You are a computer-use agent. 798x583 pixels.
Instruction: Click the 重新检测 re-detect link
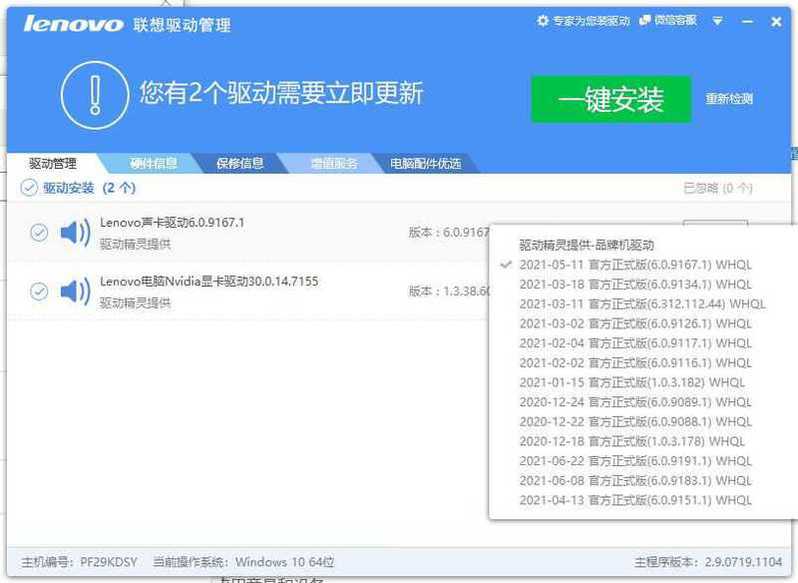pyautogui.click(x=729, y=99)
